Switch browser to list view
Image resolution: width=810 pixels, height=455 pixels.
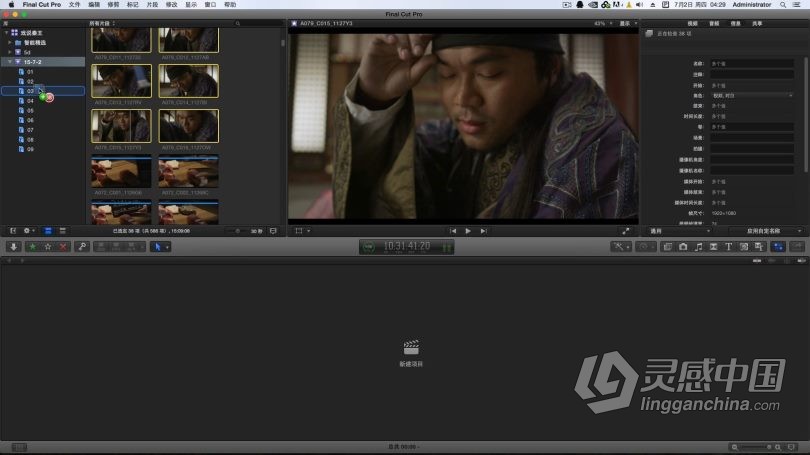point(63,231)
